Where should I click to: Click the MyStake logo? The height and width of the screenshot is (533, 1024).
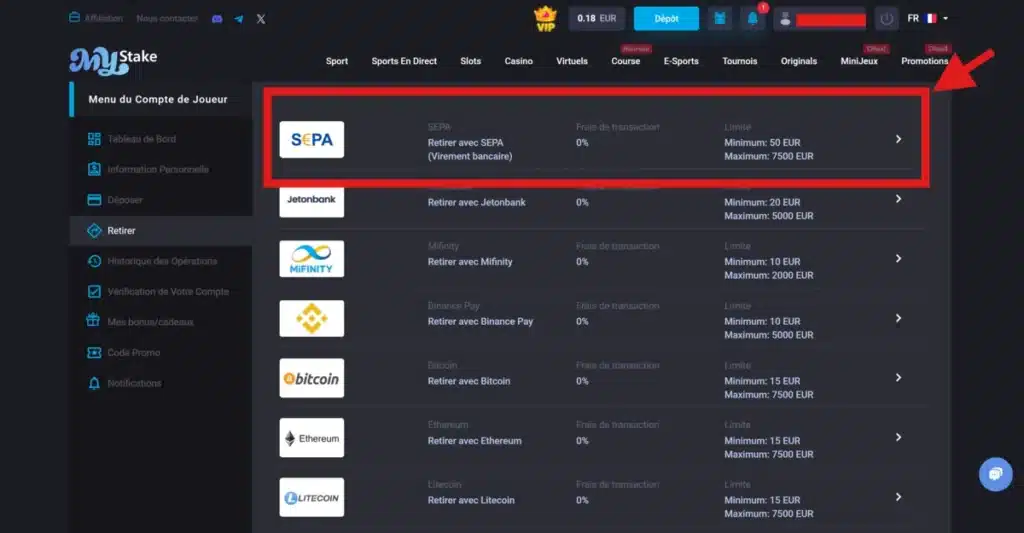tap(113, 61)
